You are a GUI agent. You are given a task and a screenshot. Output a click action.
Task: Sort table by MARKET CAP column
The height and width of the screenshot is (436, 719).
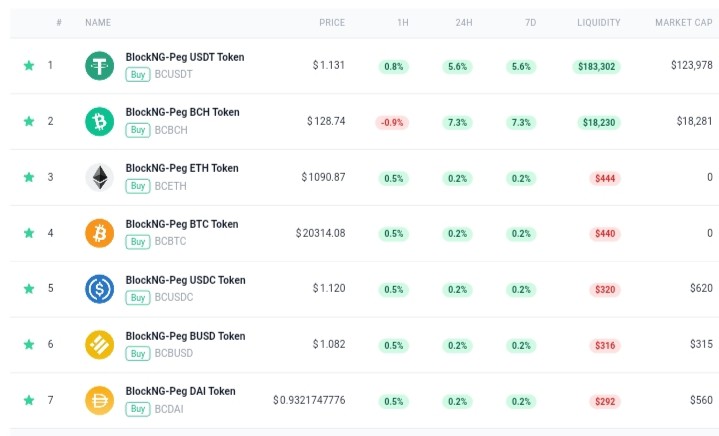click(684, 22)
